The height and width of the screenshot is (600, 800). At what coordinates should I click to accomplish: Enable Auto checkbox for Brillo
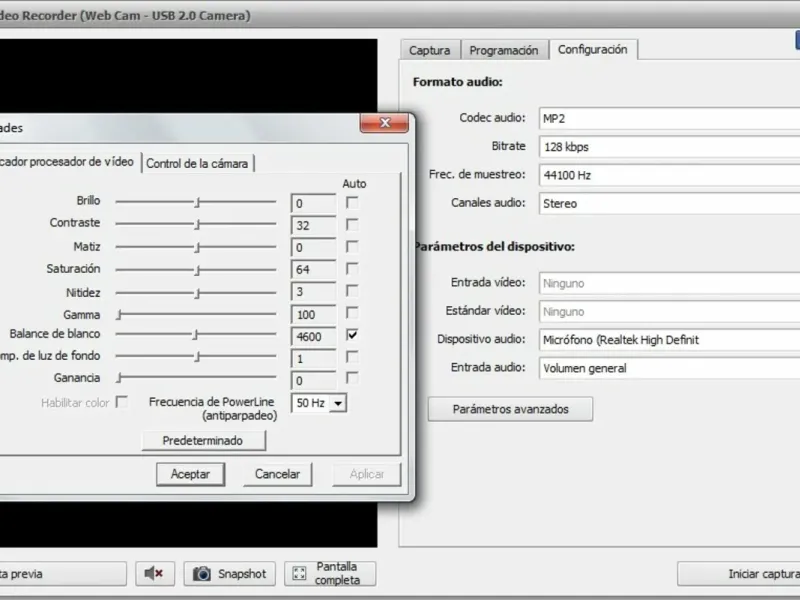pyautogui.click(x=352, y=203)
